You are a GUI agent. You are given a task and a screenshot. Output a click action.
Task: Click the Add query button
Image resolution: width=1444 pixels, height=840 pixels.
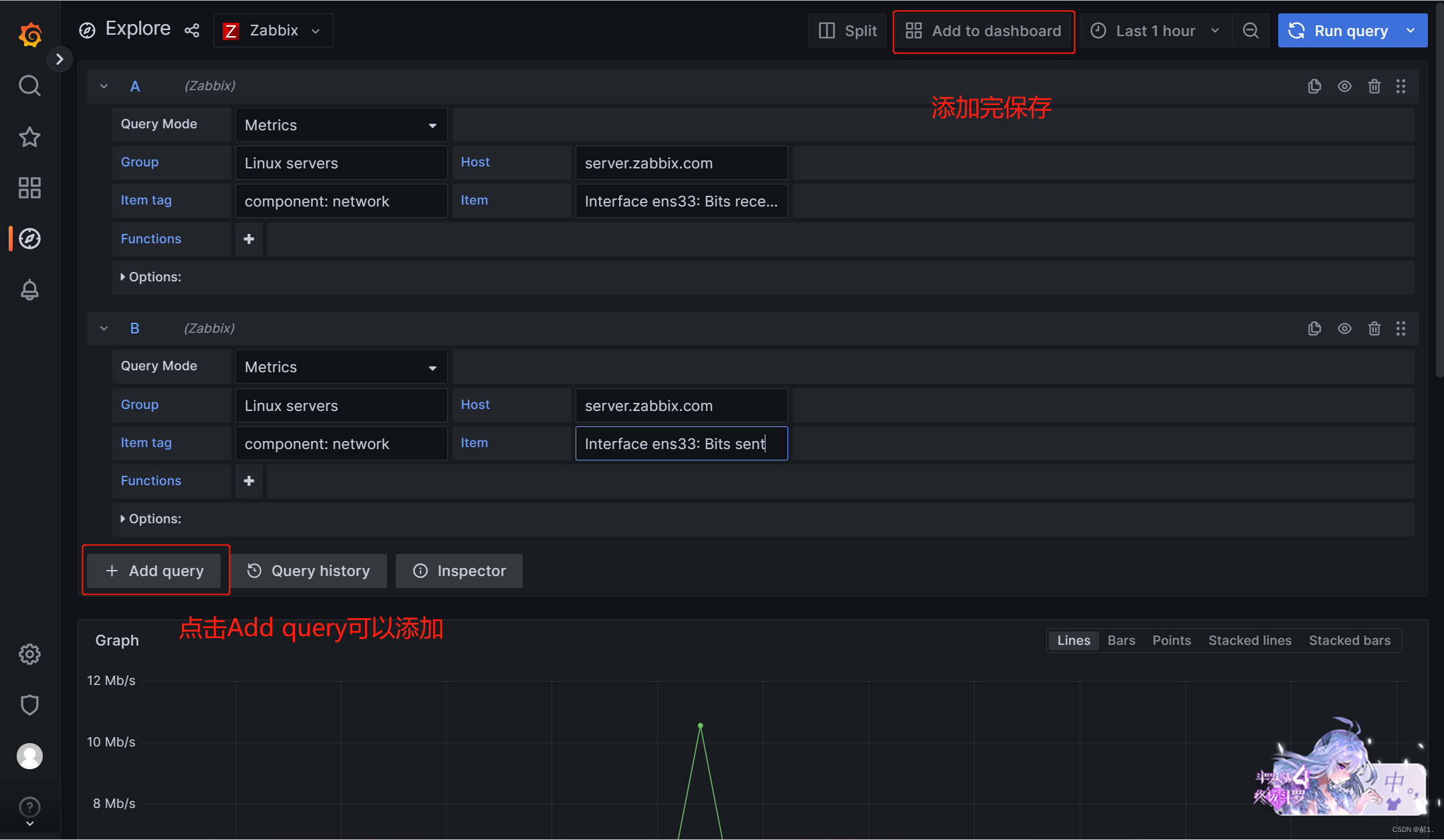154,571
